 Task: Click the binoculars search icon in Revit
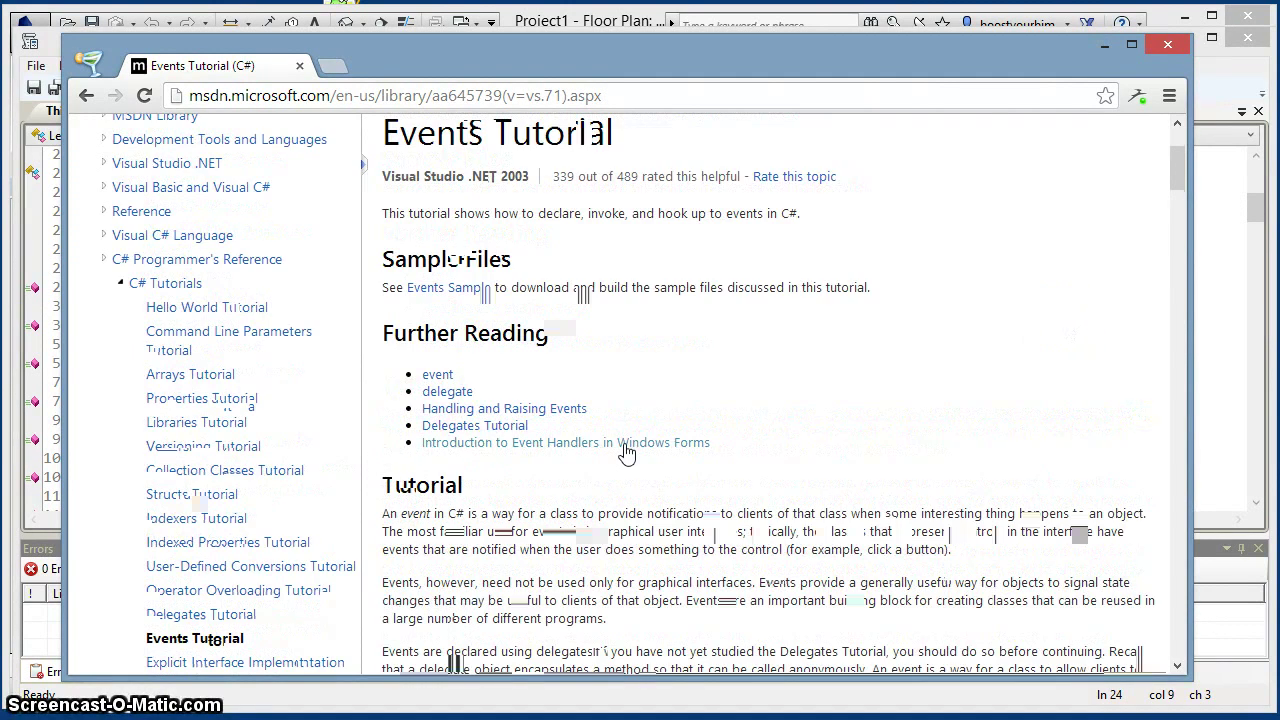point(871,23)
